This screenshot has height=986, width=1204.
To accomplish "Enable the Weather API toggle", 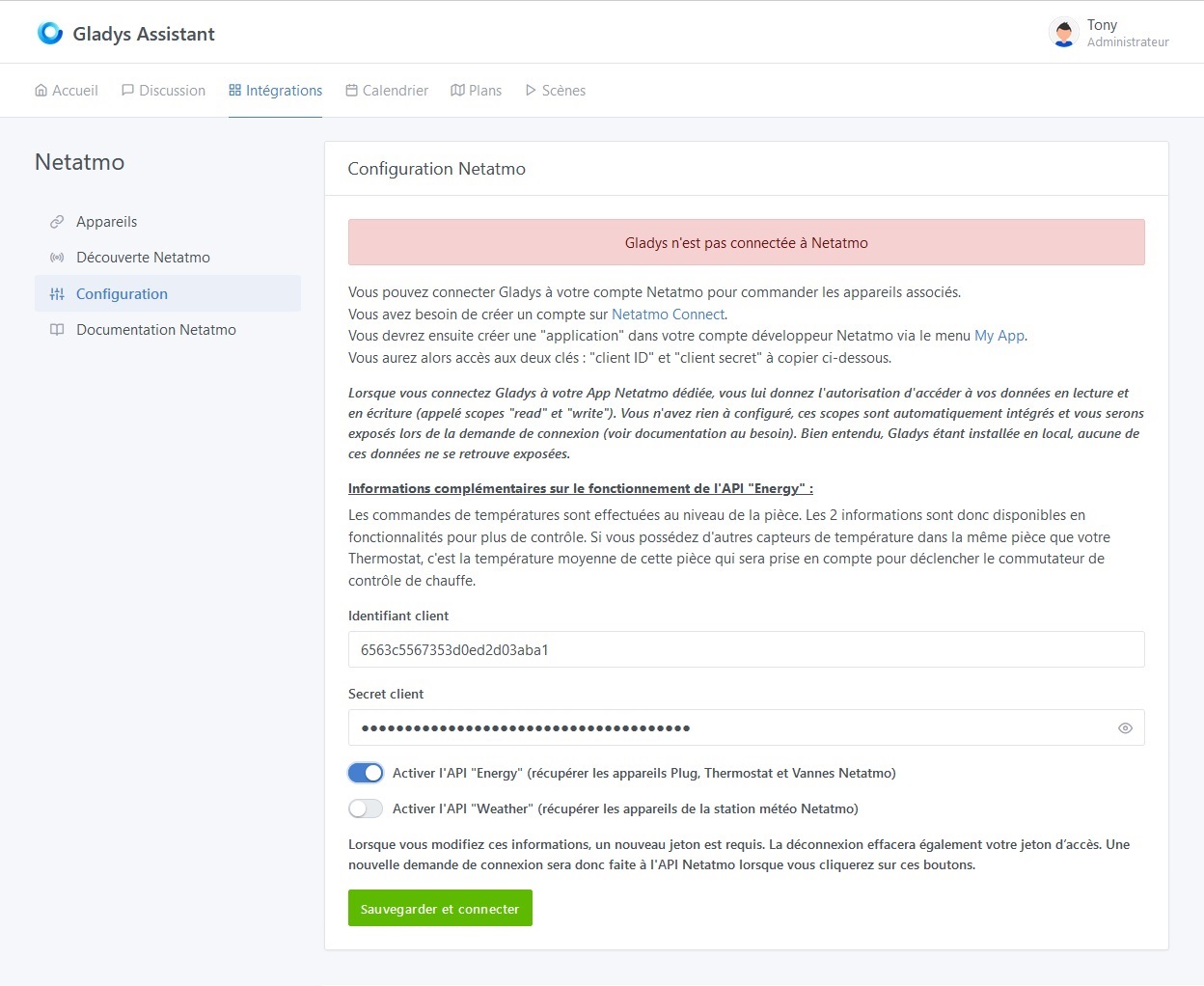I will coord(365,808).
